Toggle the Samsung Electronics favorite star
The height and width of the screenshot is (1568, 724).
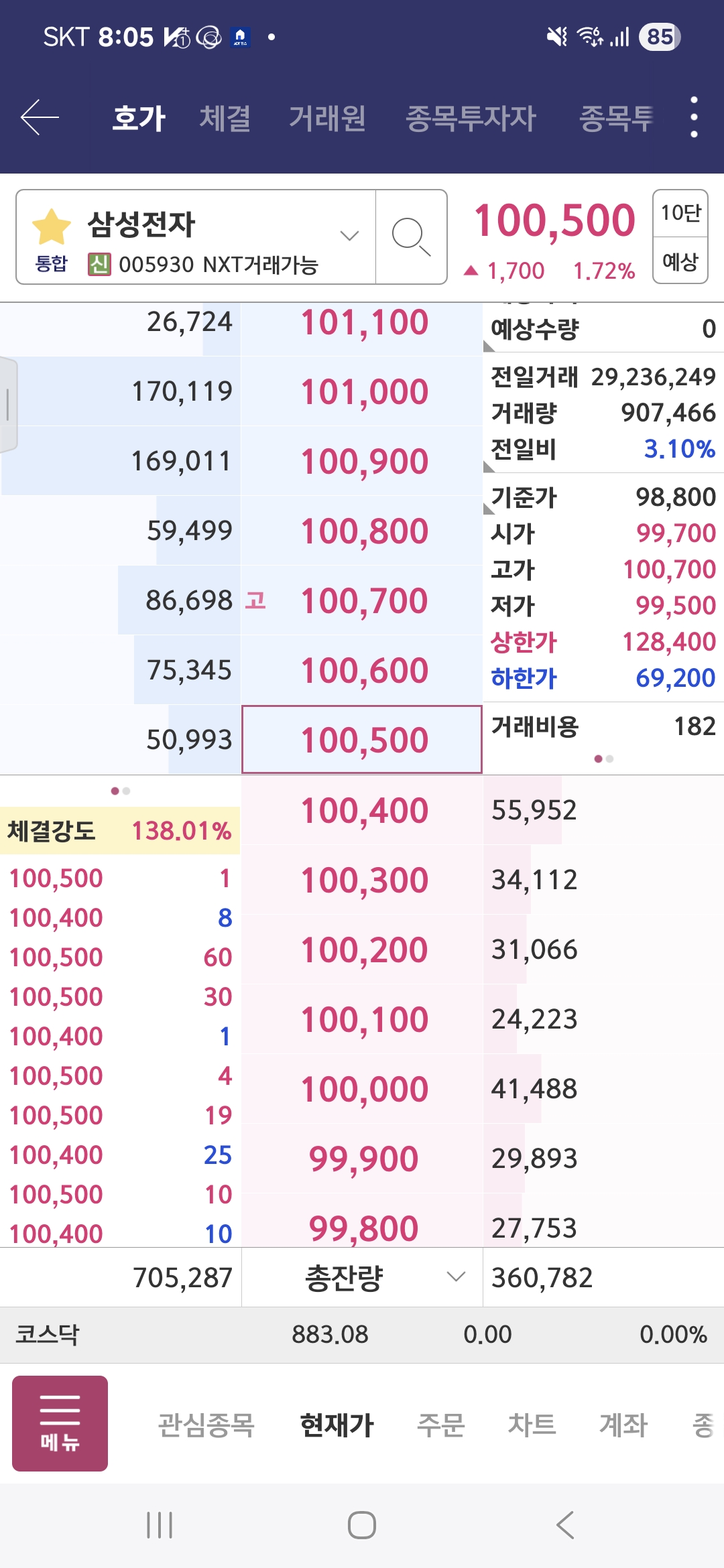pyautogui.click(x=52, y=226)
